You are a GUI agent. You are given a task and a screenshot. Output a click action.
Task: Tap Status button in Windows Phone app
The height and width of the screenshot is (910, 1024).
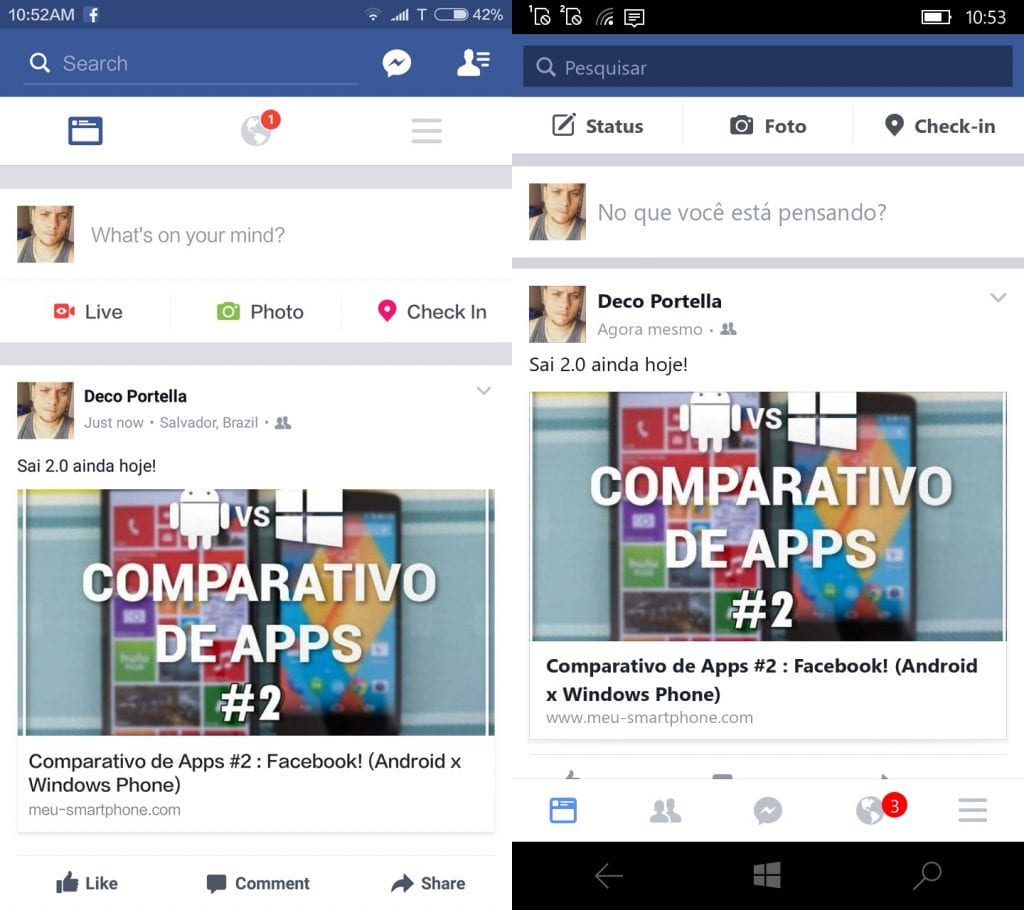pyautogui.click(x=598, y=125)
